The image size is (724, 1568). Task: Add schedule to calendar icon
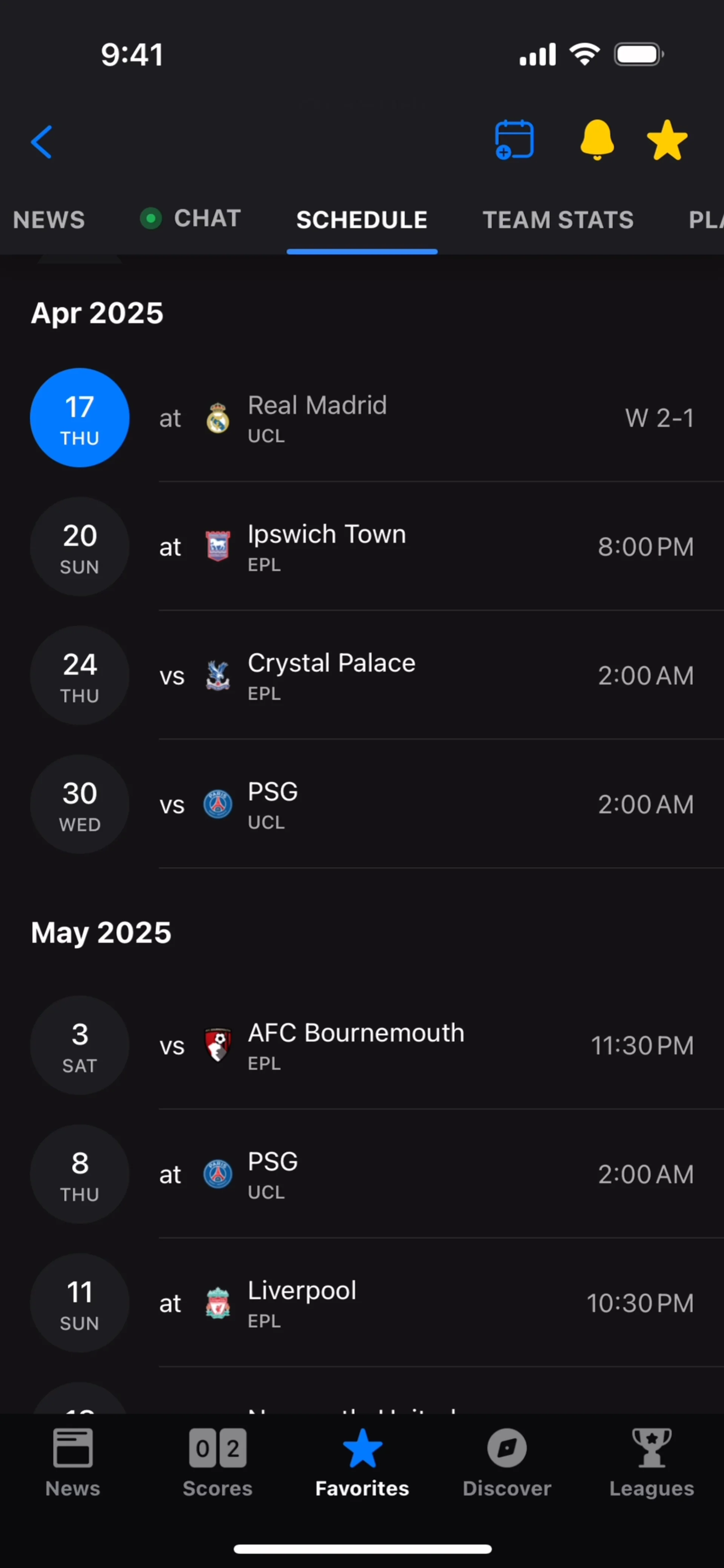514,140
